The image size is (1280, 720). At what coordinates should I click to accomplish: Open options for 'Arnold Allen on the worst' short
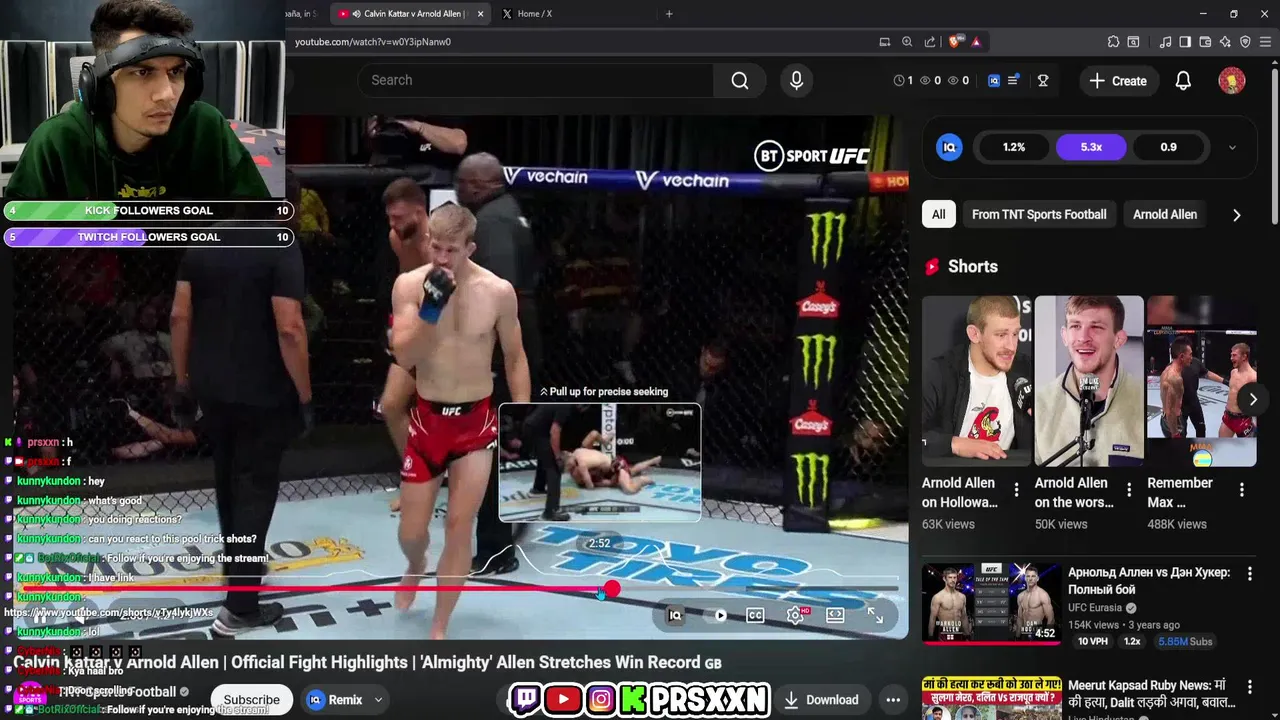click(1129, 490)
